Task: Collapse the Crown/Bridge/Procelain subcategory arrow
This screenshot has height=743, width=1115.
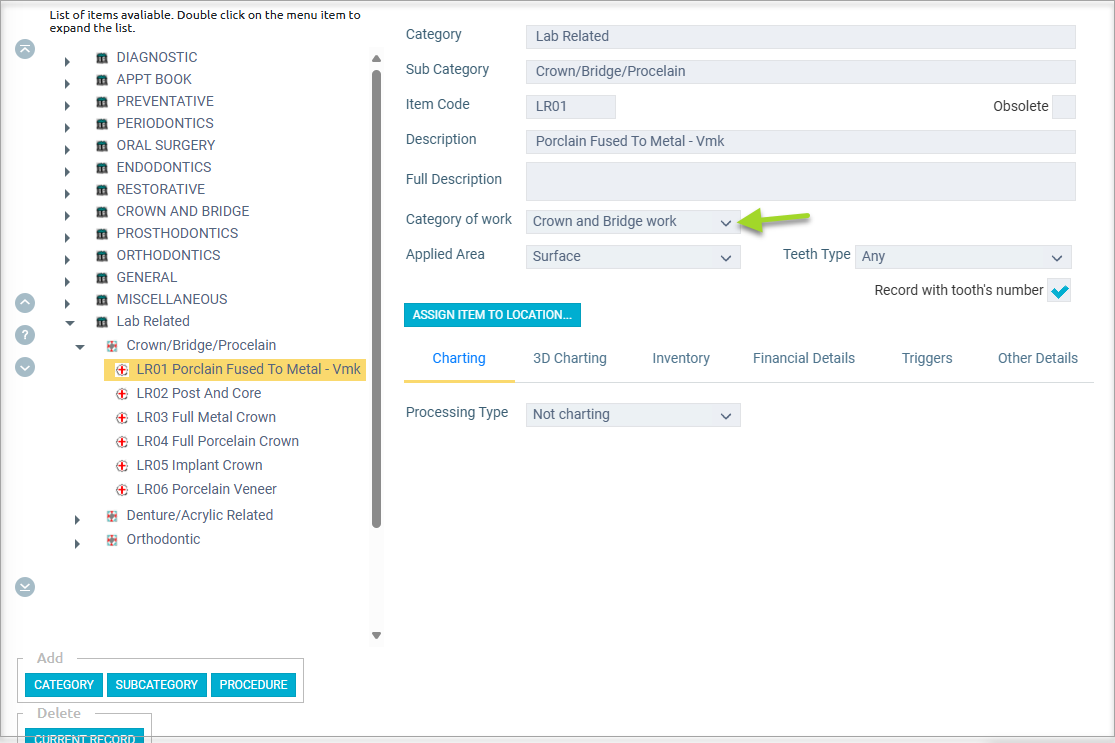Action: (x=80, y=347)
